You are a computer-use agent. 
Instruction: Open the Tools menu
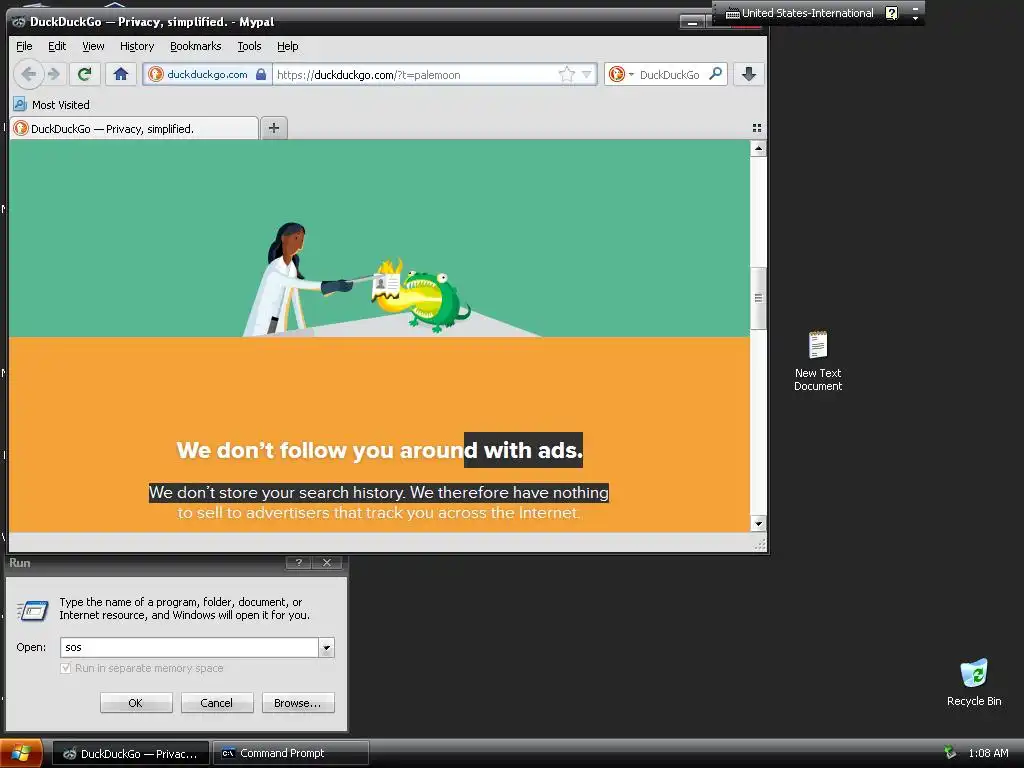(249, 46)
